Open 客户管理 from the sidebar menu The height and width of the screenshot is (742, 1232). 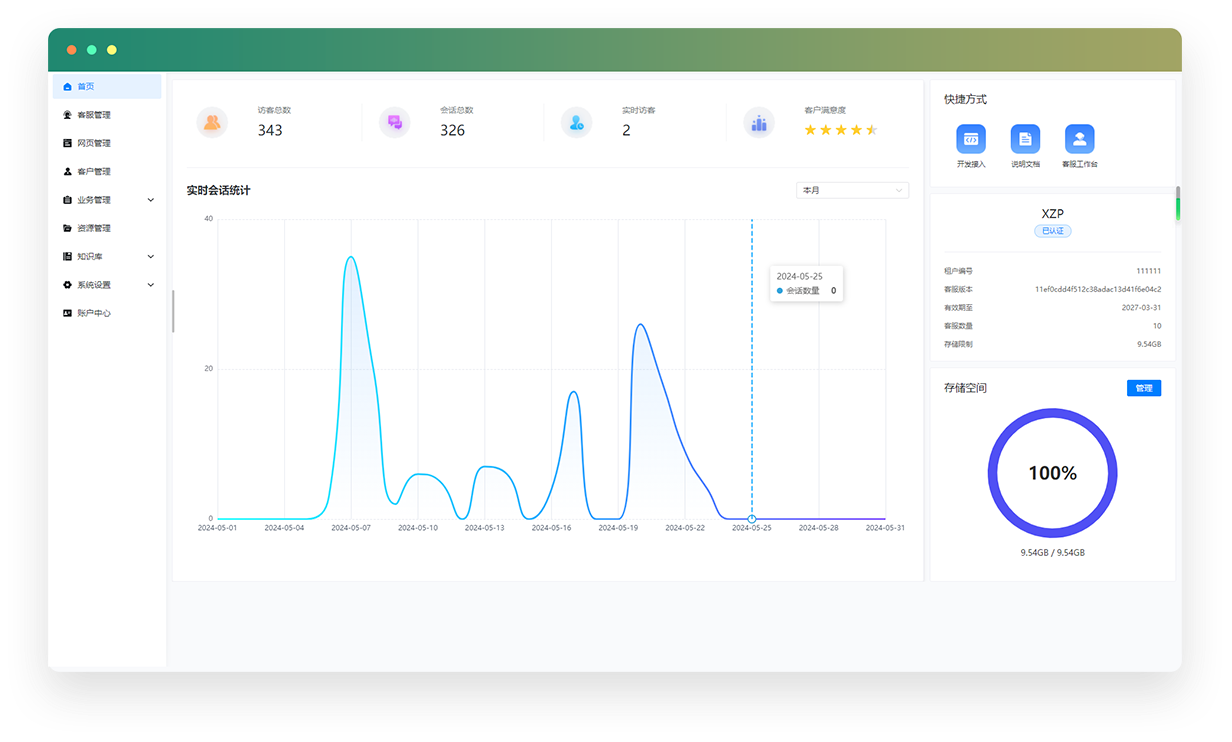pyautogui.click(x=94, y=172)
